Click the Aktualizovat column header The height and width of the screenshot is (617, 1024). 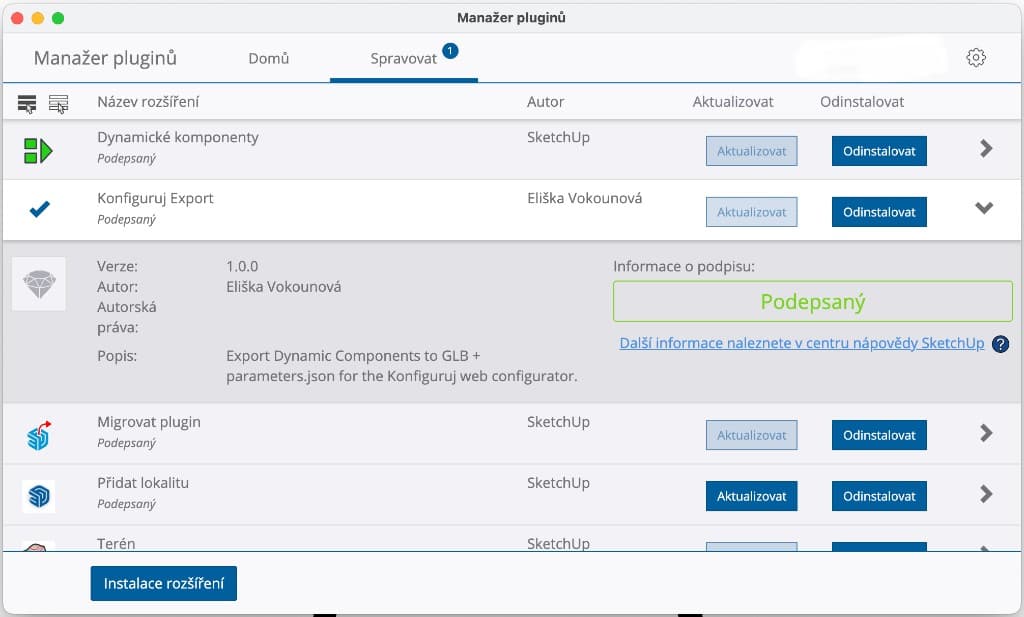pos(733,102)
